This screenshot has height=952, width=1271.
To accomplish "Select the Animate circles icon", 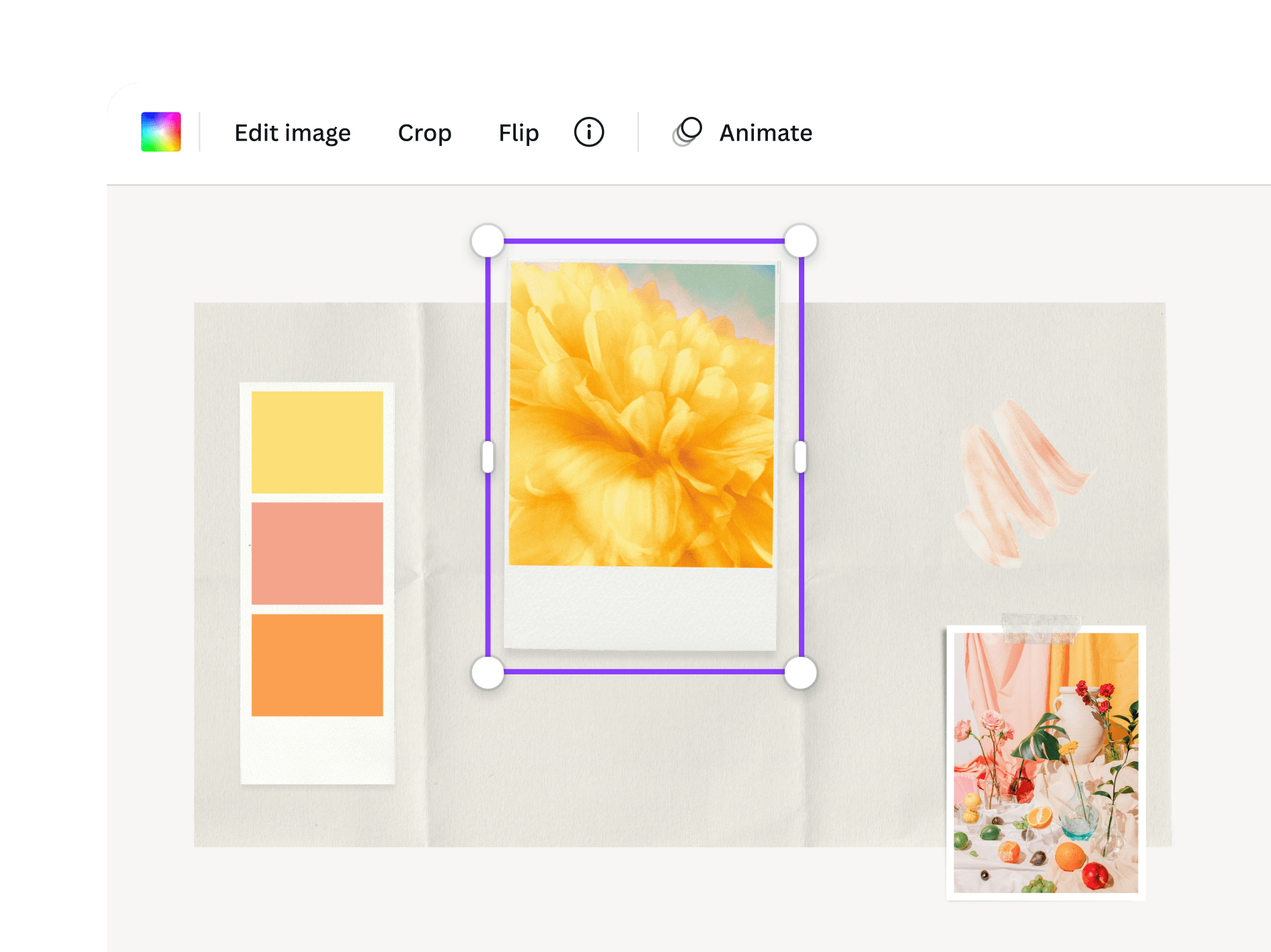I will pyautogui.click(x=687, y=132).
